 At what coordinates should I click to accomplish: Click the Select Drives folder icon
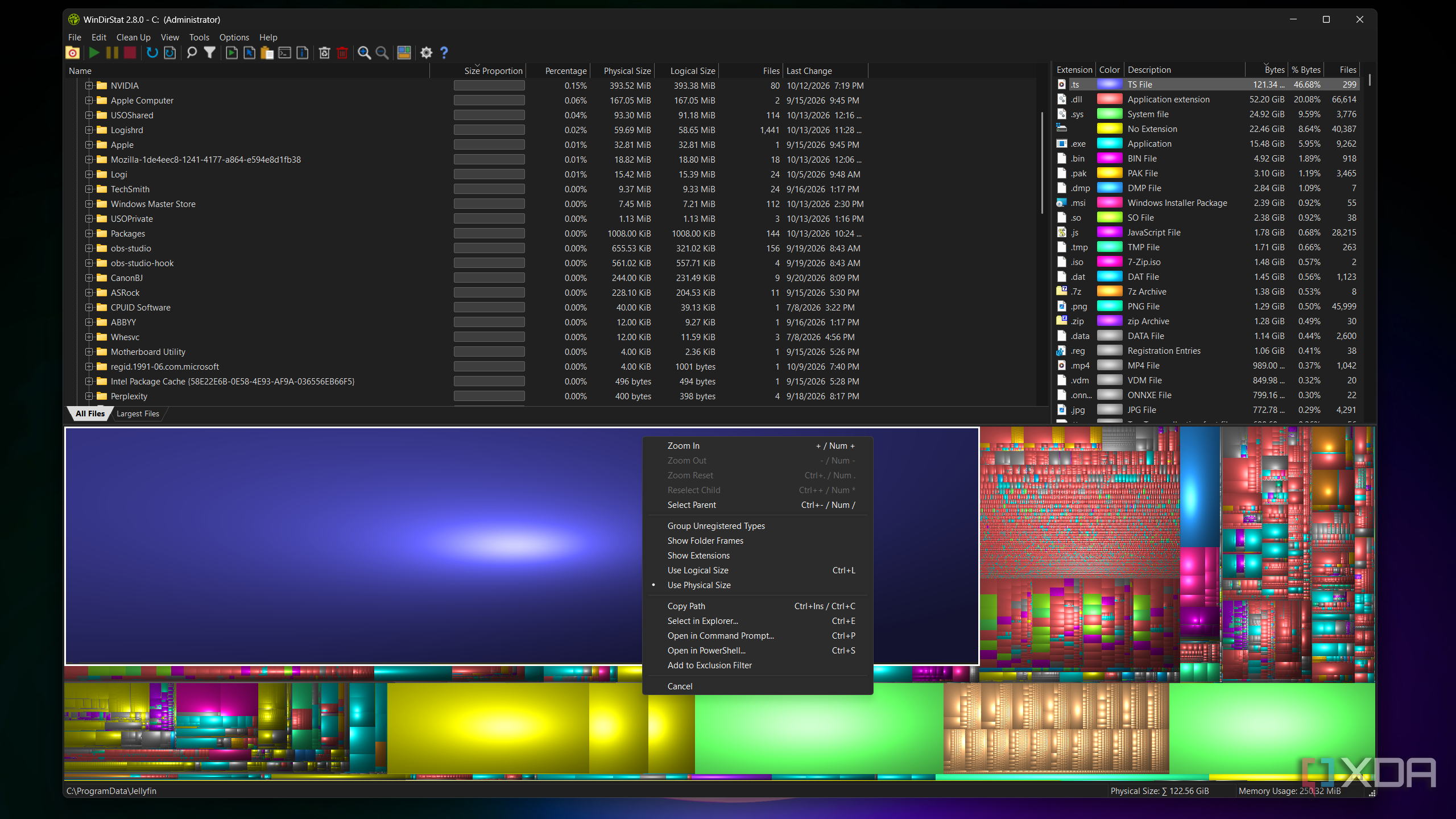point(73,53)
